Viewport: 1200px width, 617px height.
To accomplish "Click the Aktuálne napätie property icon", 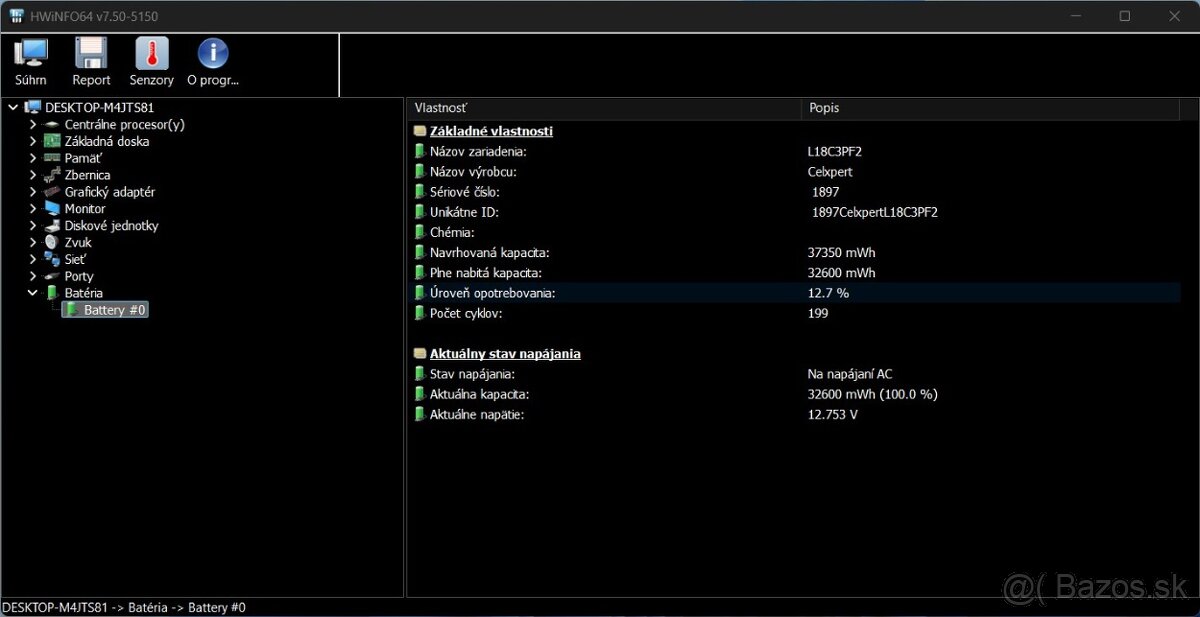I will tap(420, 414).
